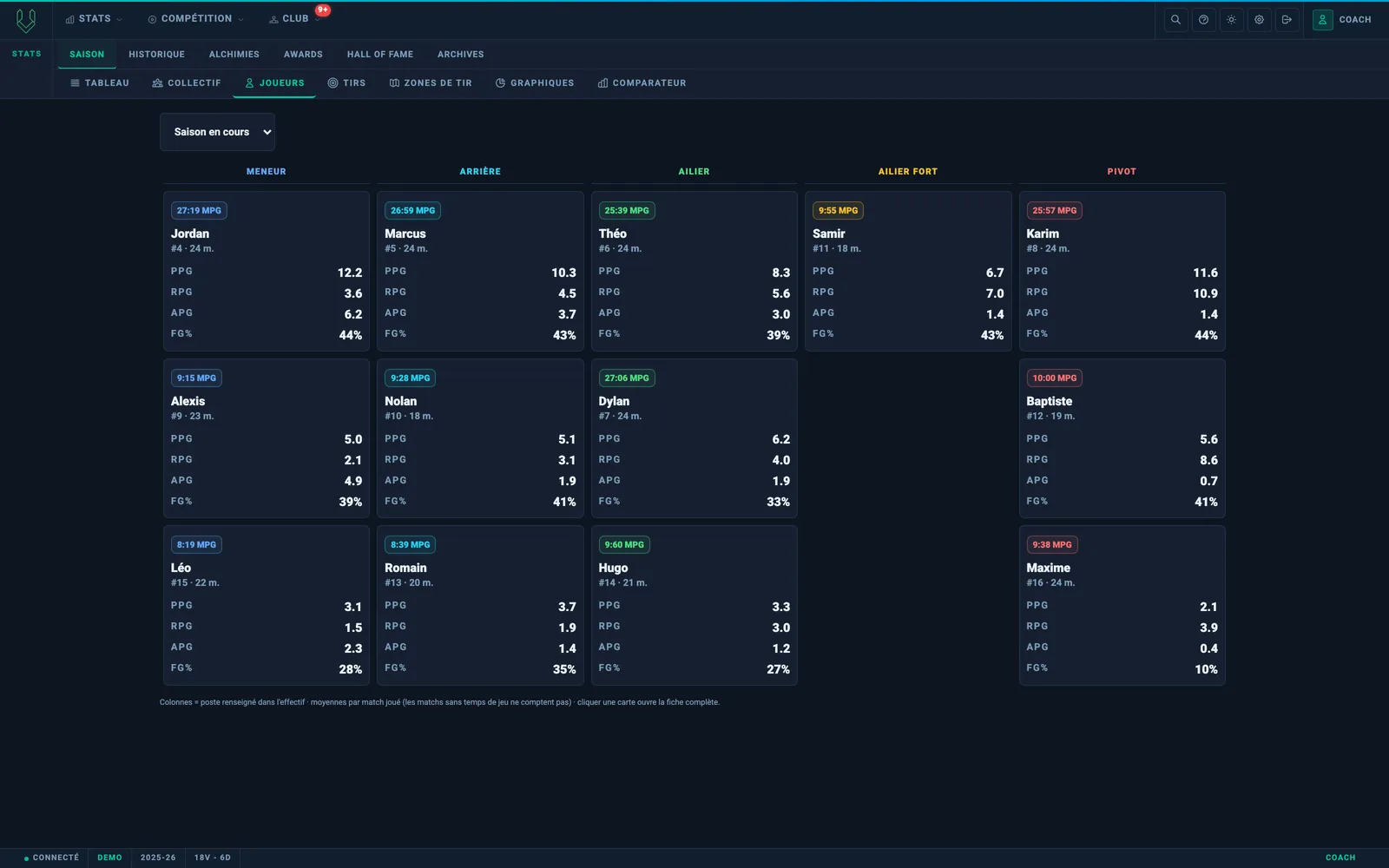
Task: Click the red 9+ notification badge
Action: coord(323,10)
